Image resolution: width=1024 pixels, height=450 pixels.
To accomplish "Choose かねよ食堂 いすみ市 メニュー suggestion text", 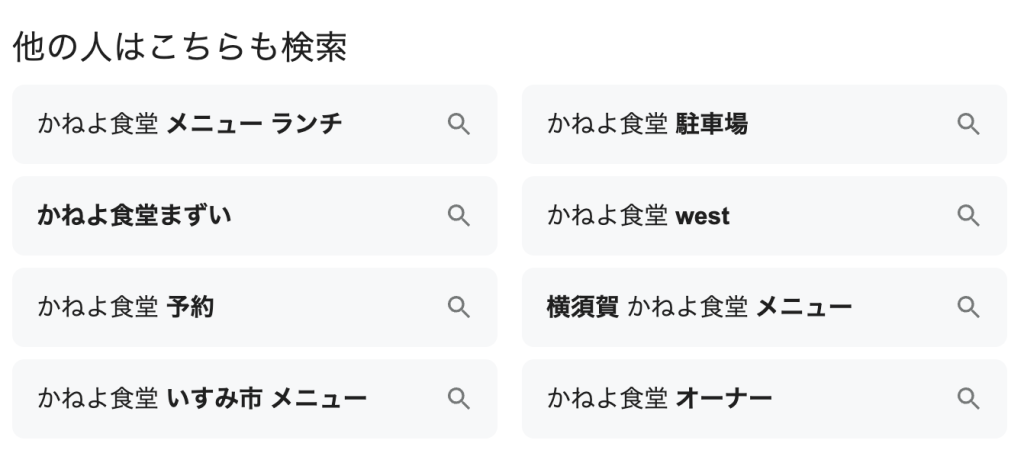I will 202,398.
